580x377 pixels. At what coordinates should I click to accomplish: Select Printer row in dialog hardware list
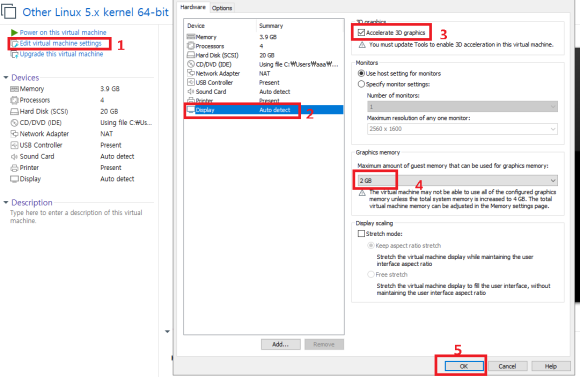click(263, 101)
